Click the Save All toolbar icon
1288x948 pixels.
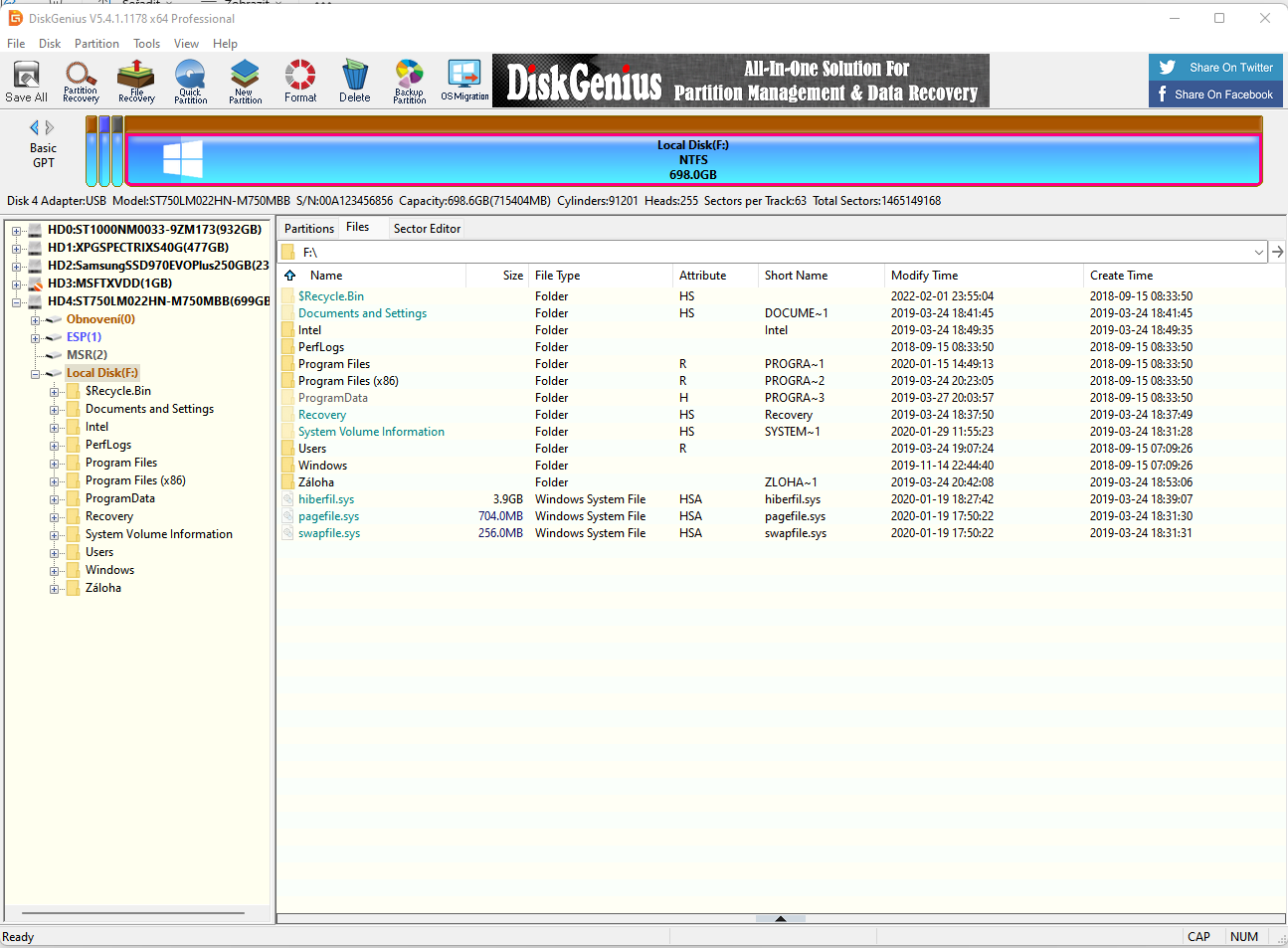(26, 81)
